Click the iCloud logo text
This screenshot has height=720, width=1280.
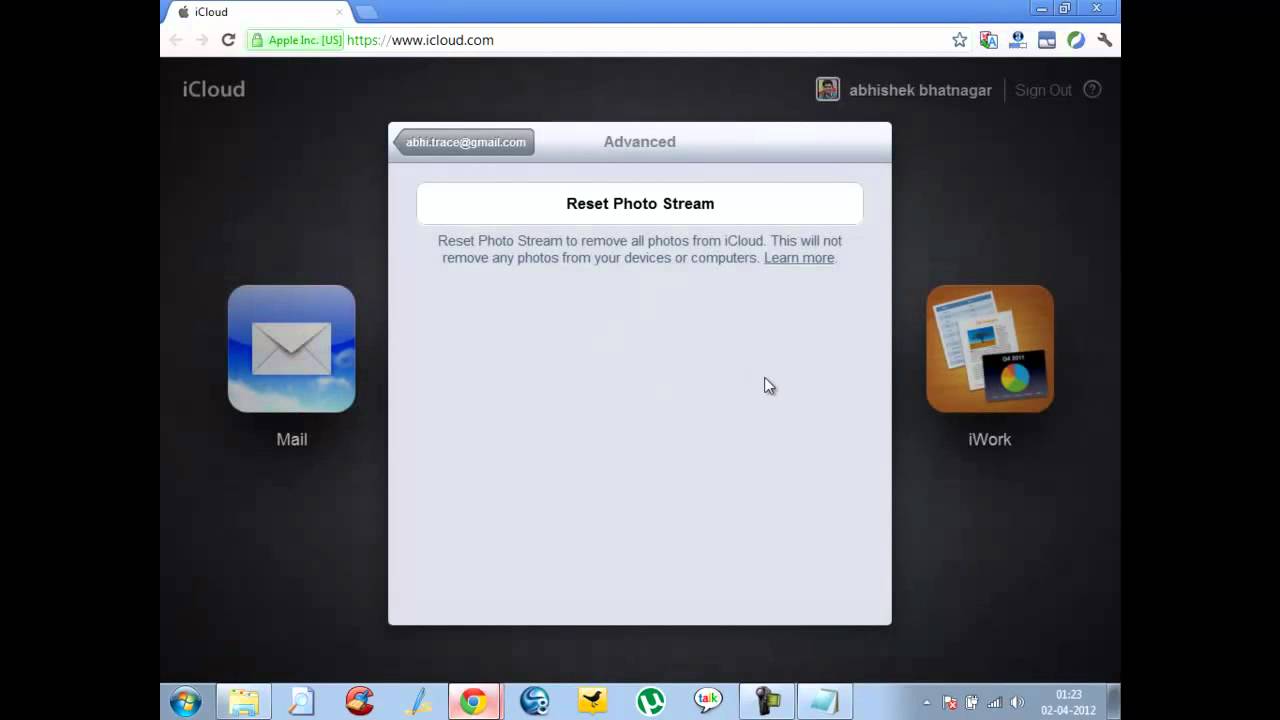(213, 89)
